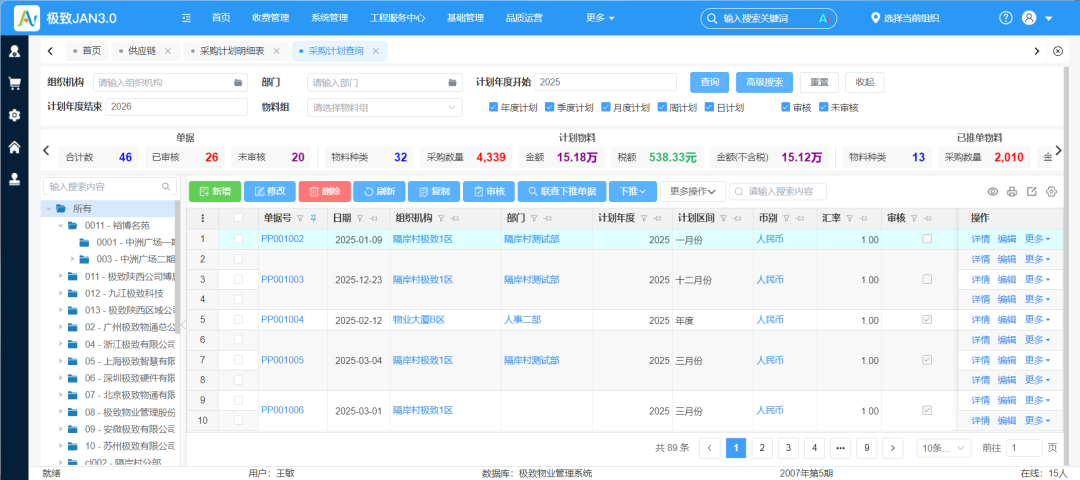Click the menu collapse icon beside 首页

tap(186, 19)
